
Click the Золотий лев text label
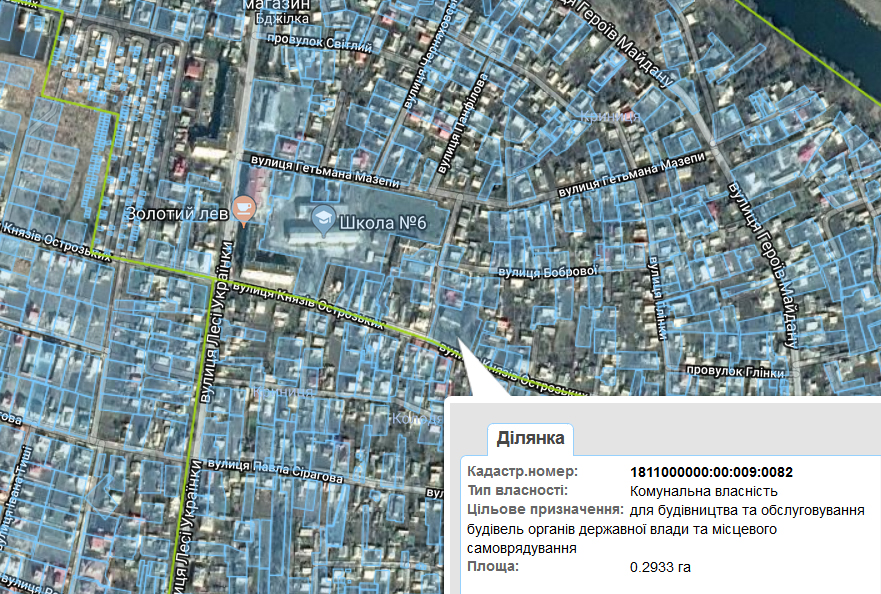176,214
